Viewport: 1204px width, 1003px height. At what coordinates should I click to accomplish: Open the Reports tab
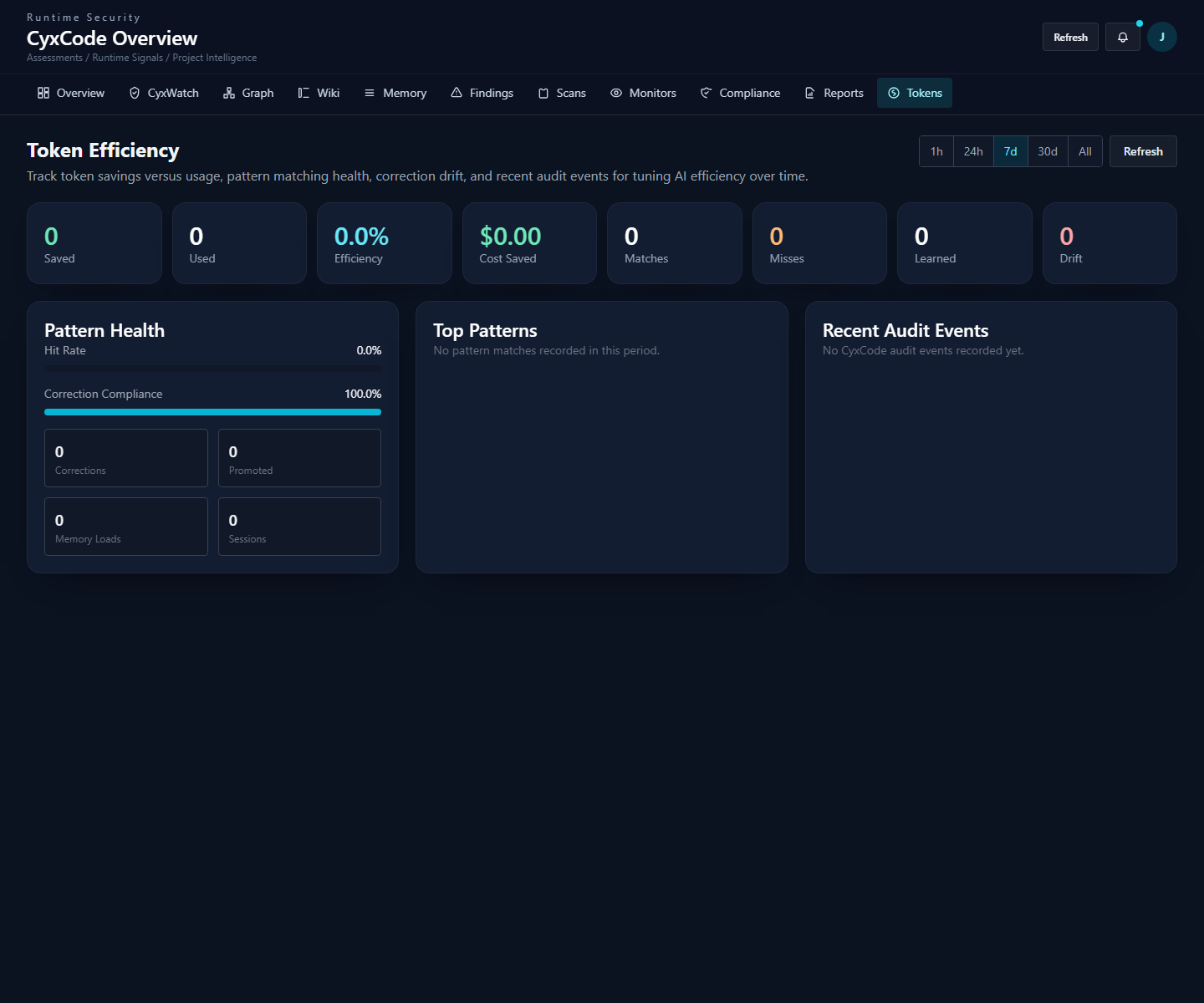(834, 93)
